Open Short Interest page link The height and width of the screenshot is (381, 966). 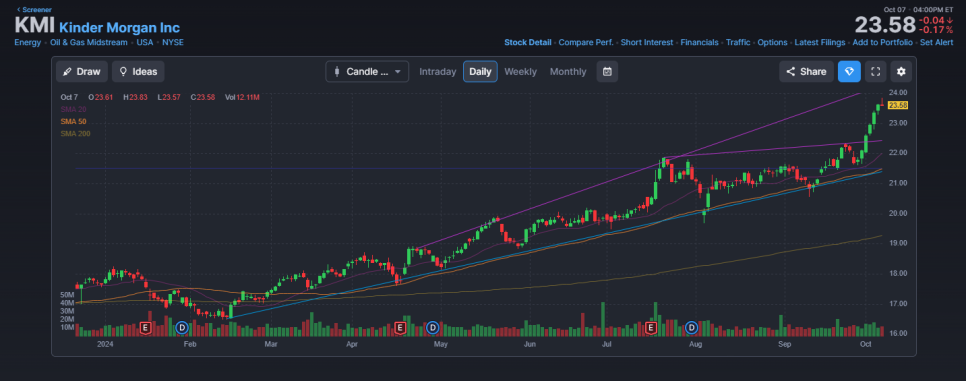647,43
